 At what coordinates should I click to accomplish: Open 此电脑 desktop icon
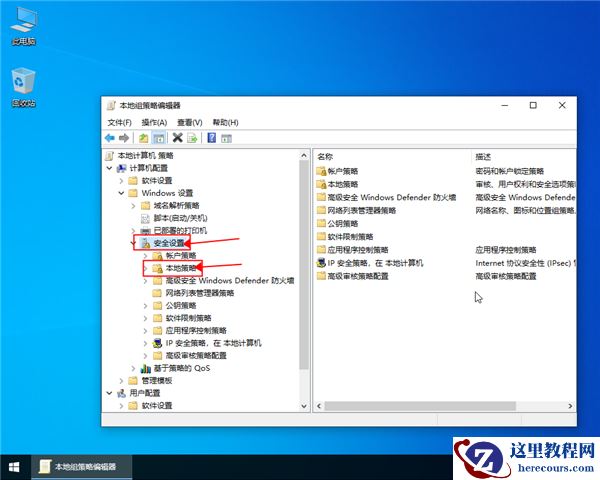click(24, 26)
